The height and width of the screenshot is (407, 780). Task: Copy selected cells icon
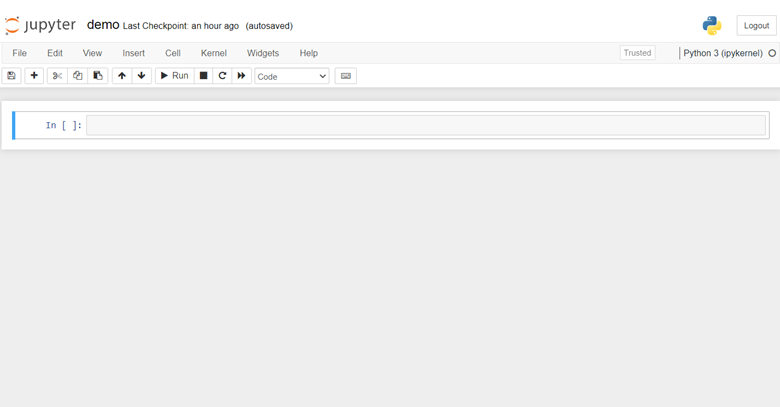point(78,76)
